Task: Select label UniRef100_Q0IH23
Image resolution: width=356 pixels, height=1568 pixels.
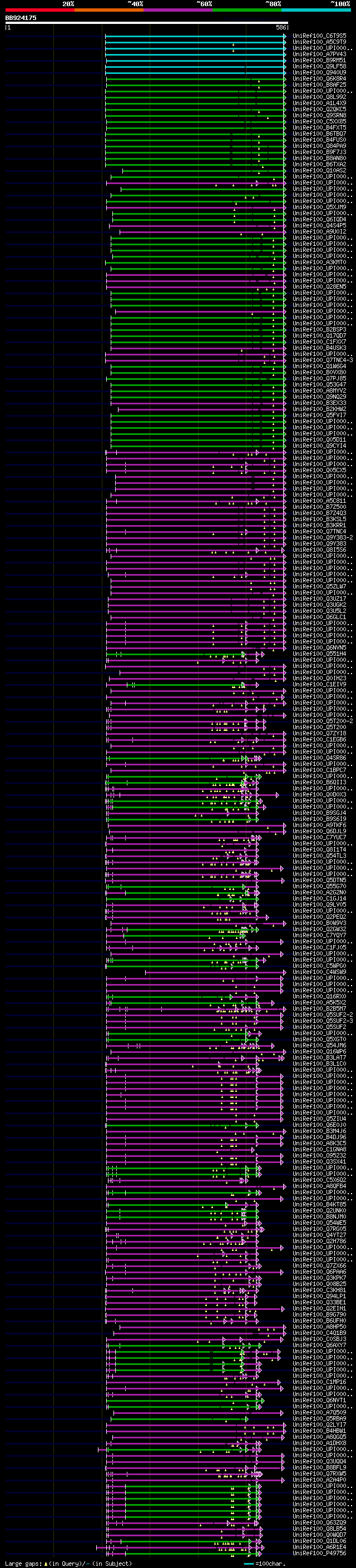Action: (x=319, y=678)
